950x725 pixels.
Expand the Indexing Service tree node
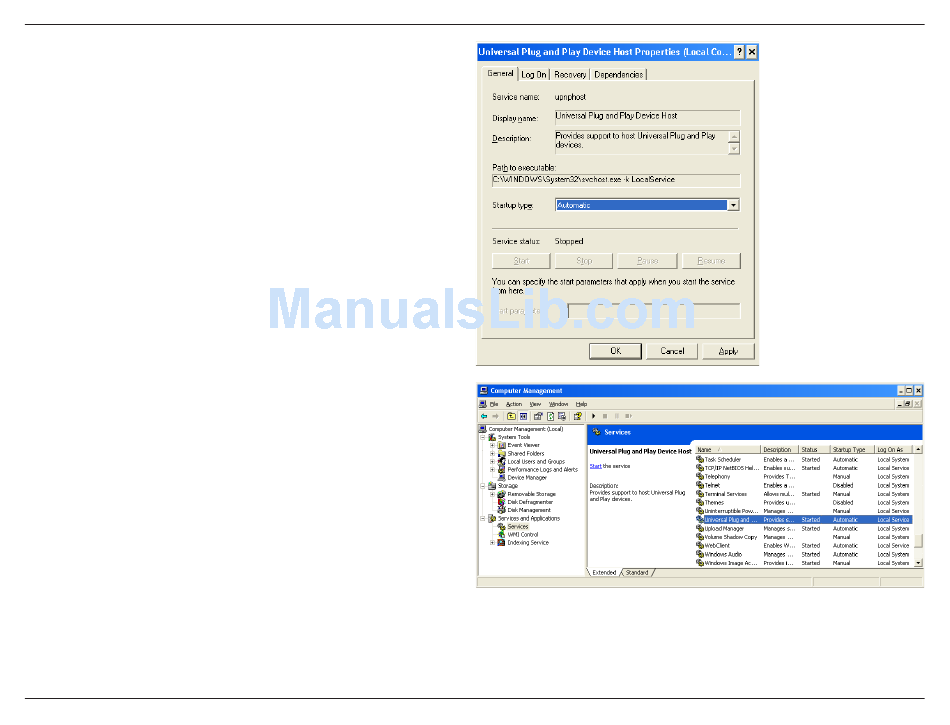[492, 543]
